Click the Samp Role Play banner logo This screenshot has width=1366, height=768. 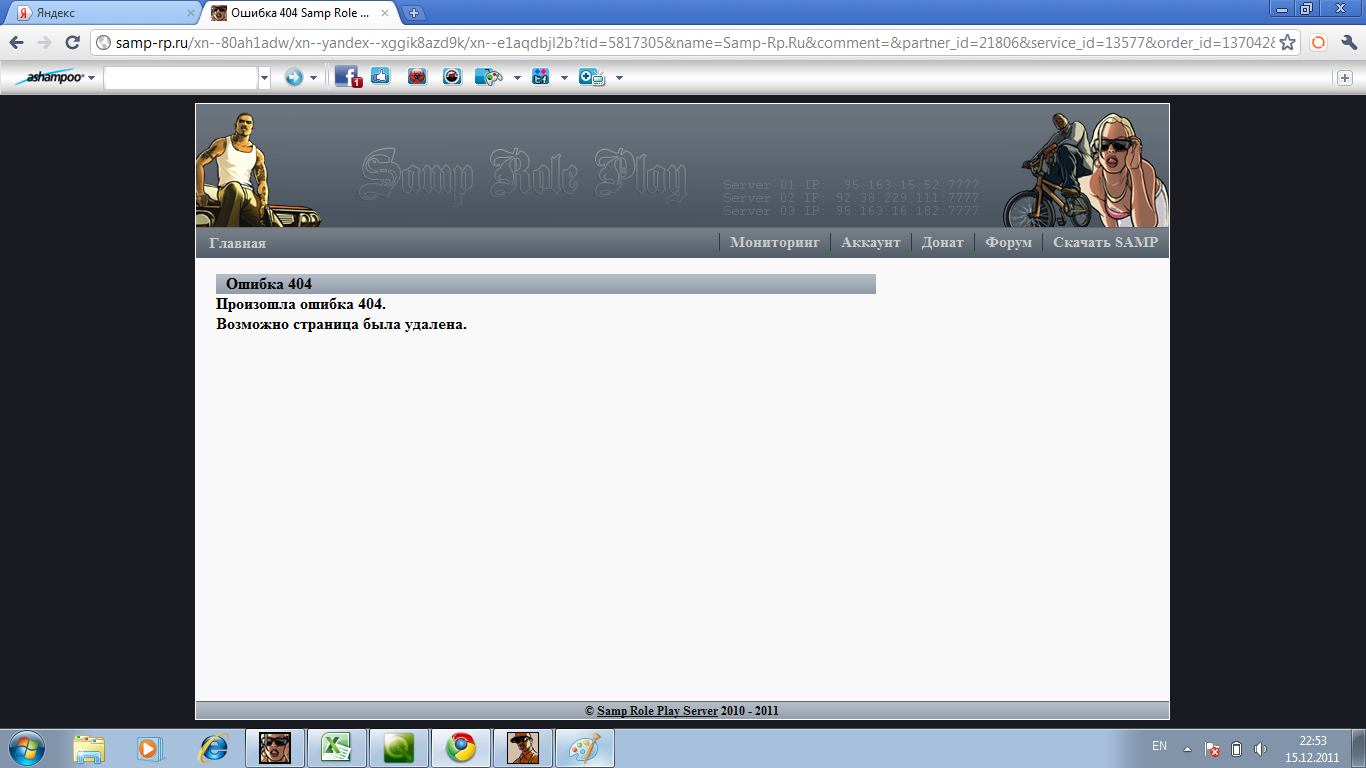pyautogui.click(x=523, y=176)
